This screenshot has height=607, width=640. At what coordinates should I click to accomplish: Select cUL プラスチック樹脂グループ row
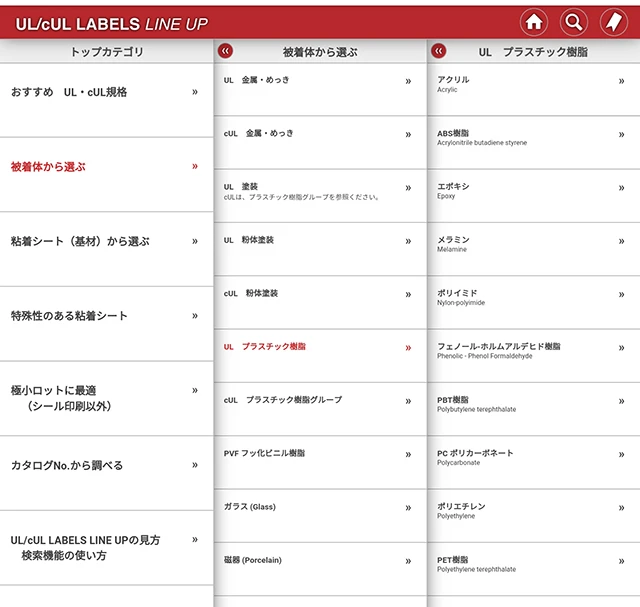click(x=320, y=409)
